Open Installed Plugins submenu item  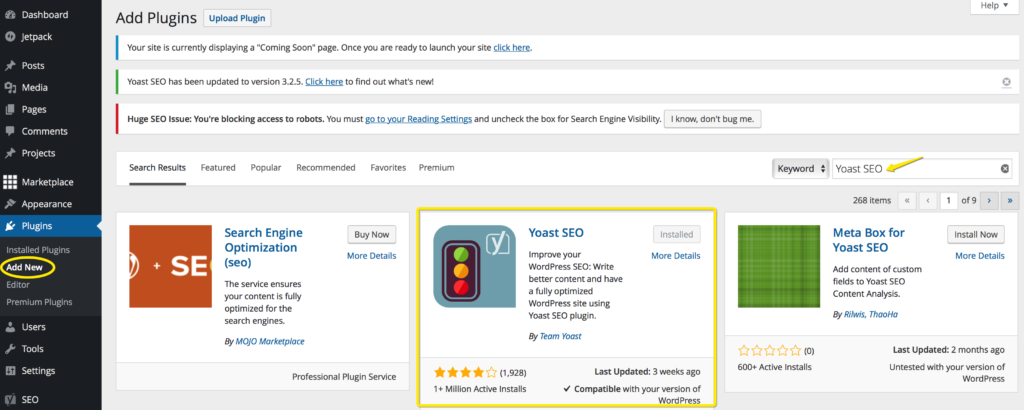(x=38, y=250)
